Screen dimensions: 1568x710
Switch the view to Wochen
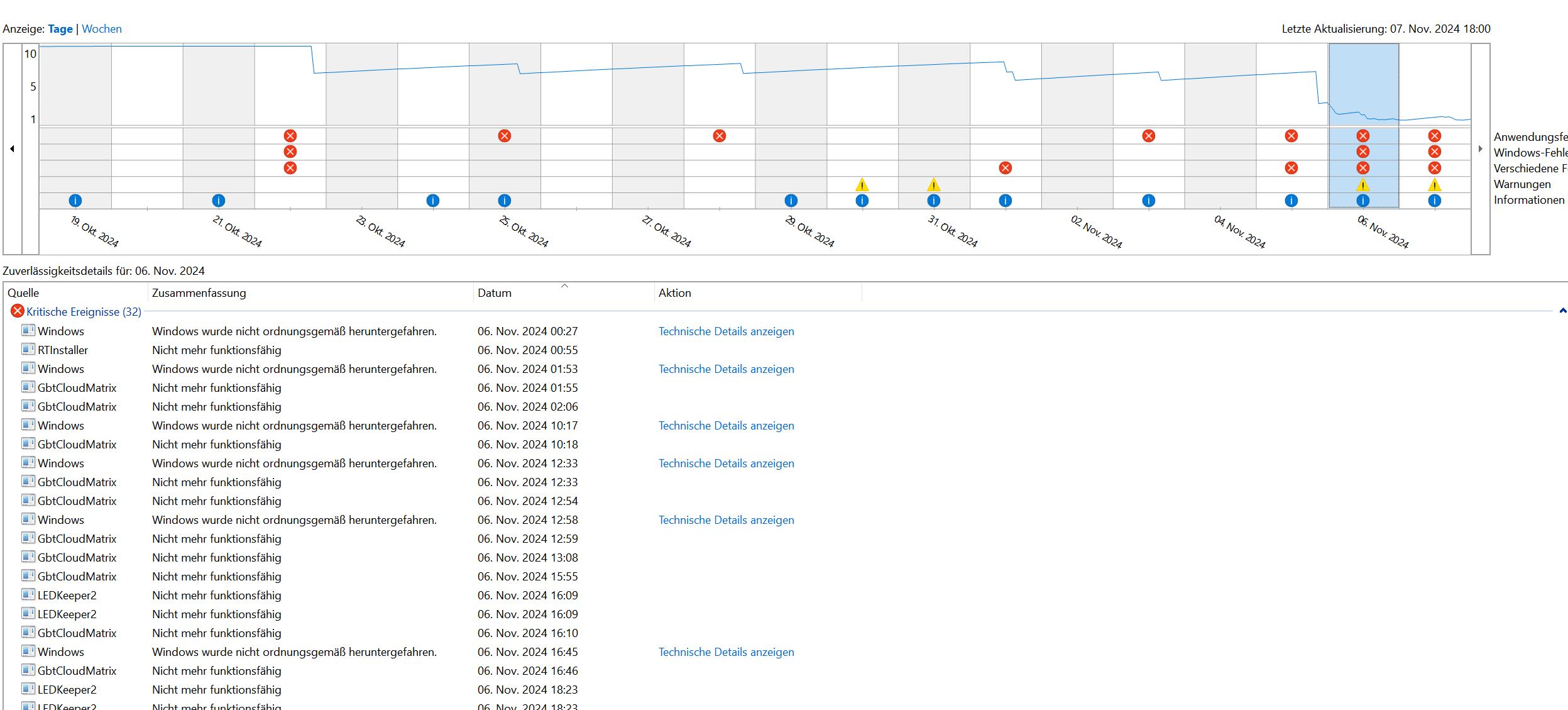[101, 29]
